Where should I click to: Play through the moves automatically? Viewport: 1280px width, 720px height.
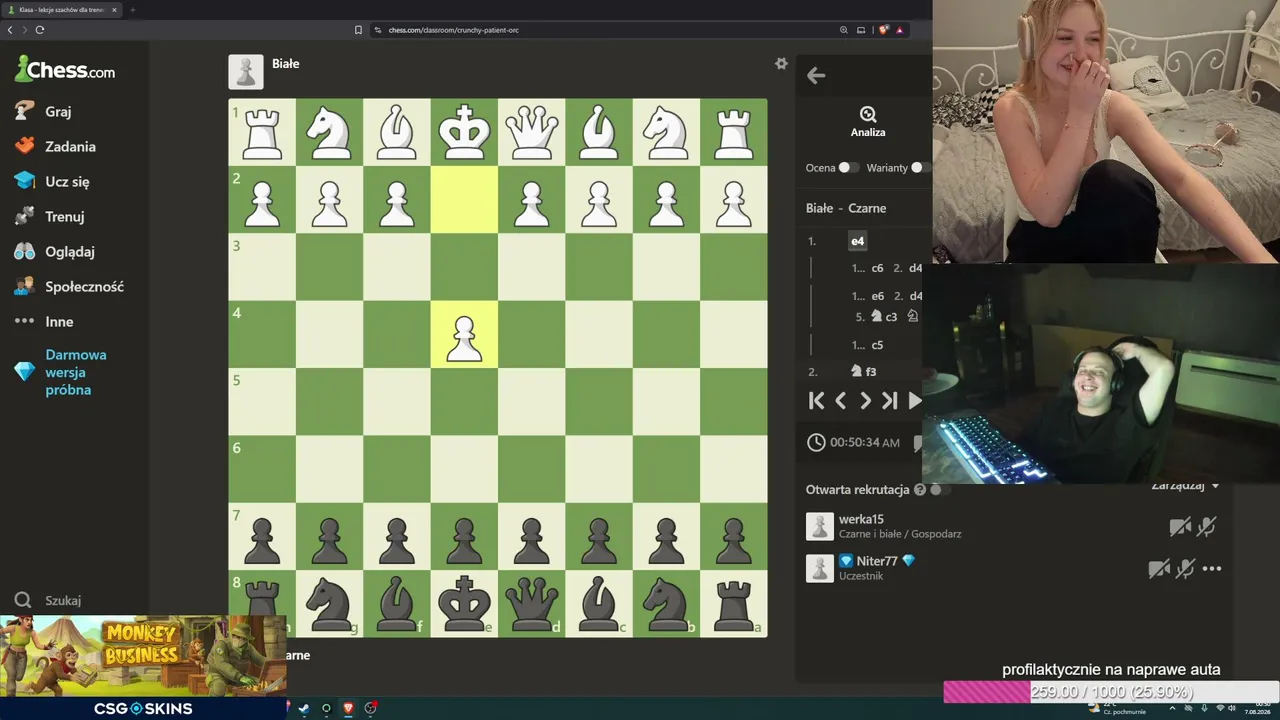click(914, 401)
